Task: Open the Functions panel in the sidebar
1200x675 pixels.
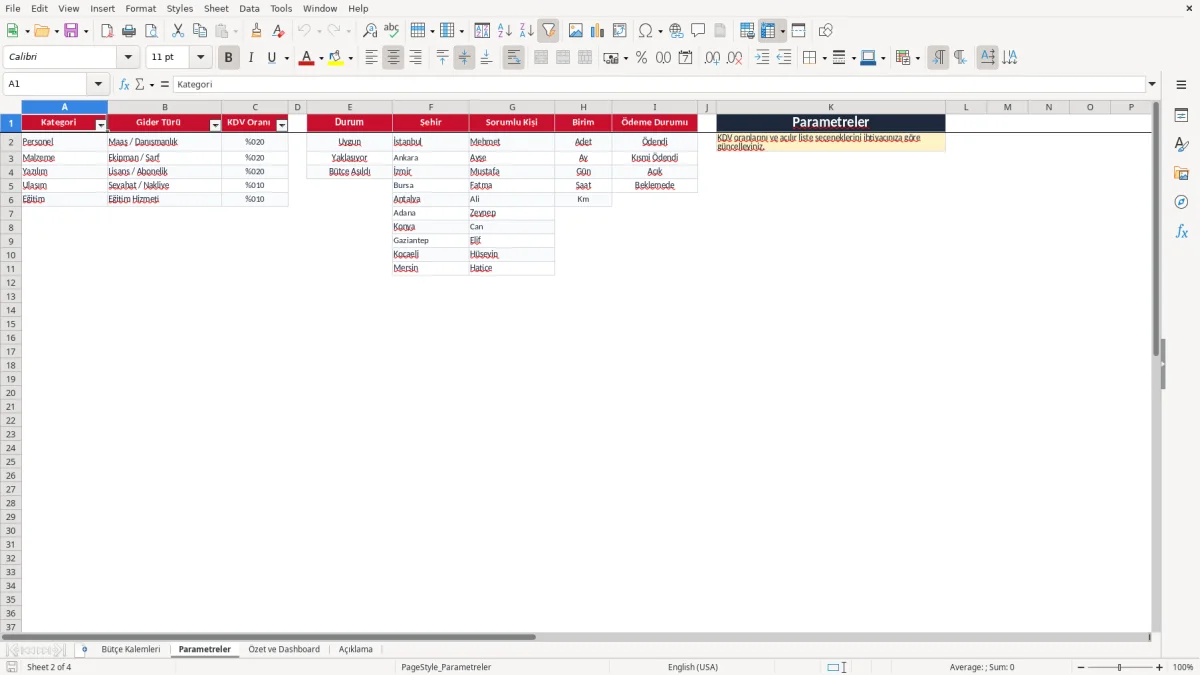Action: [x=1181, y=231]
